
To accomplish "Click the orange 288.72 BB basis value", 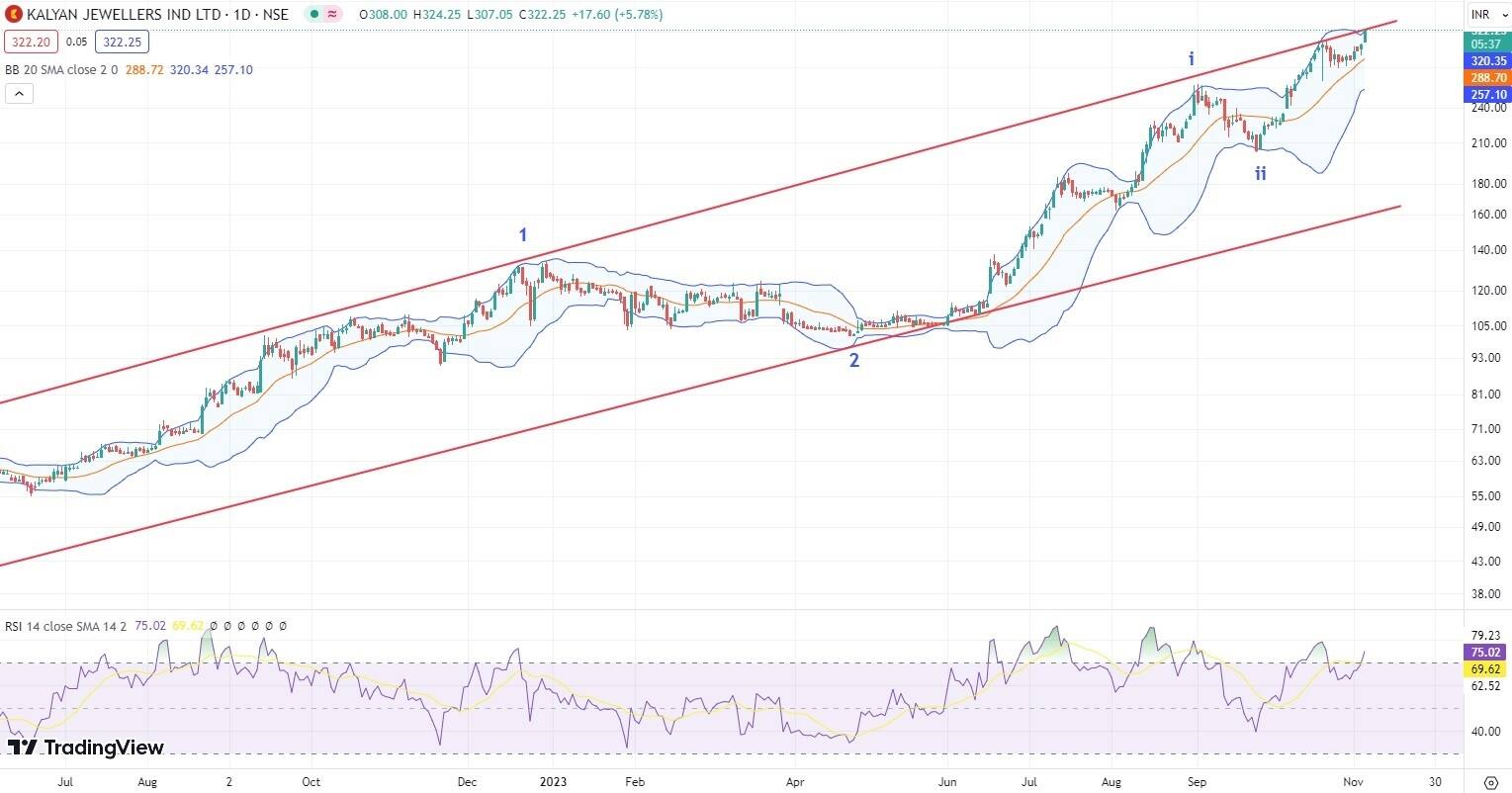I will point(144,70).
